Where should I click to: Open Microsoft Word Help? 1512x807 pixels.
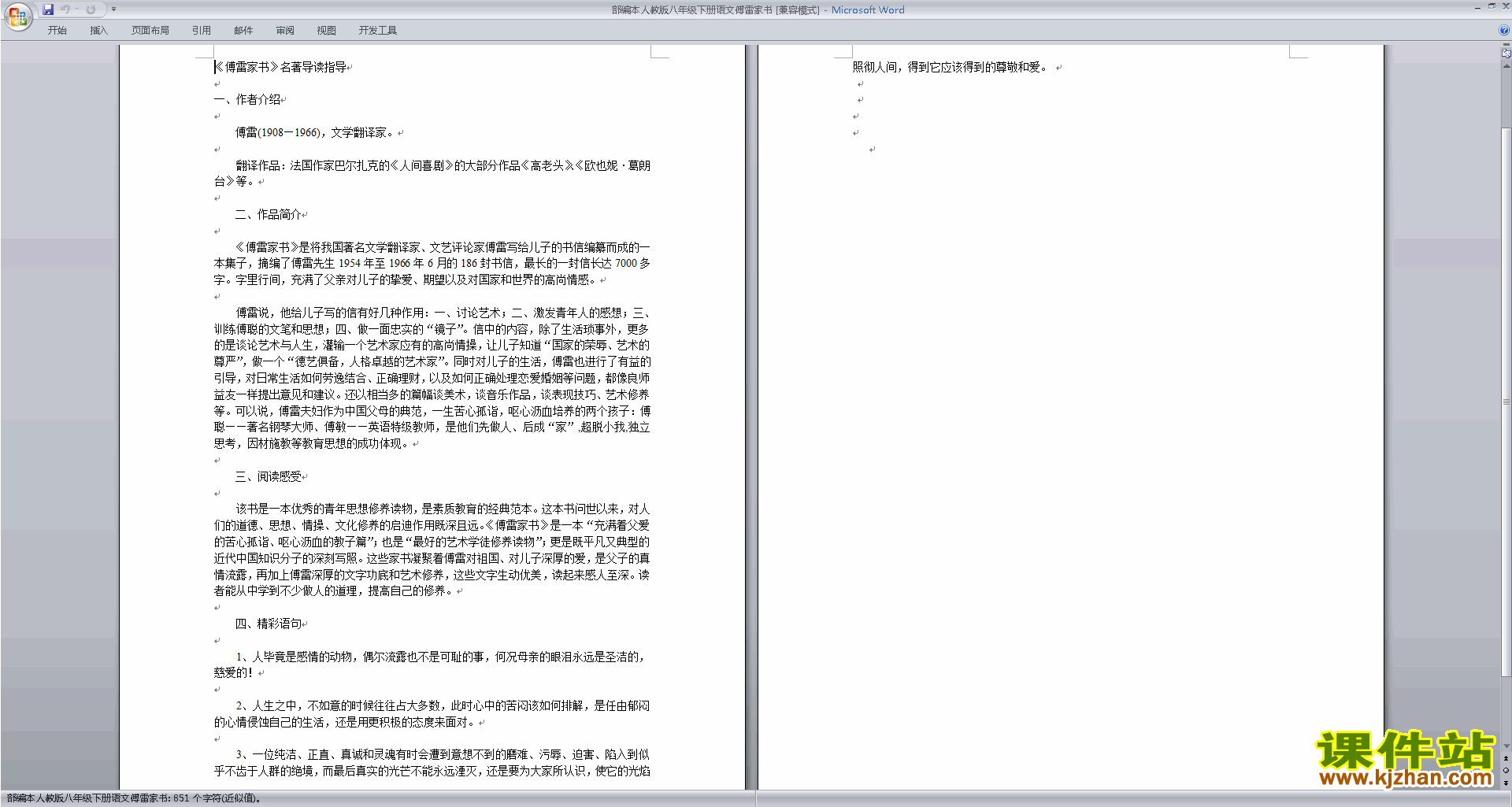[1504, 31]
